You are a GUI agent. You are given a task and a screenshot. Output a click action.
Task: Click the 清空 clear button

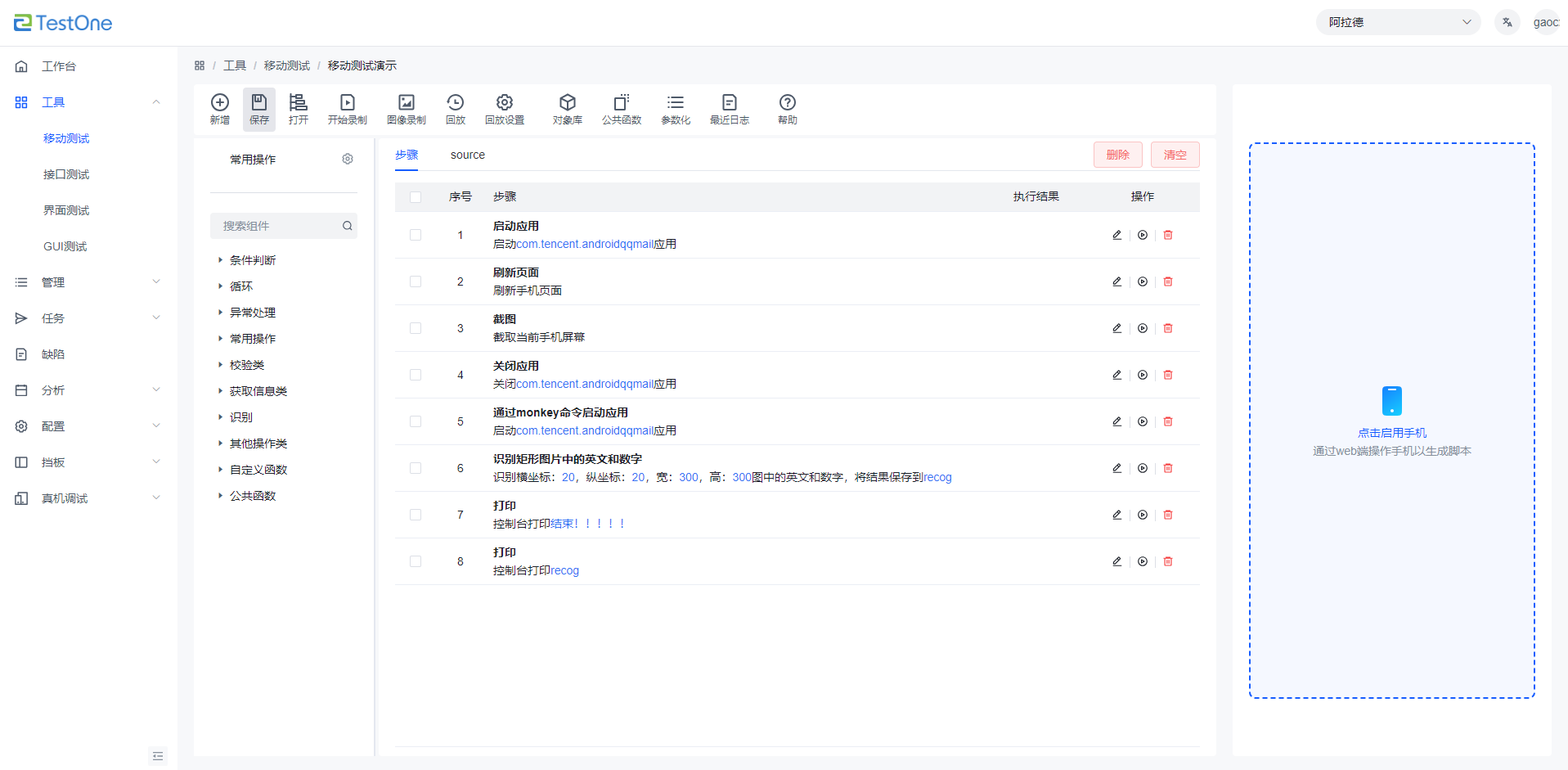tap(1175, 155)
